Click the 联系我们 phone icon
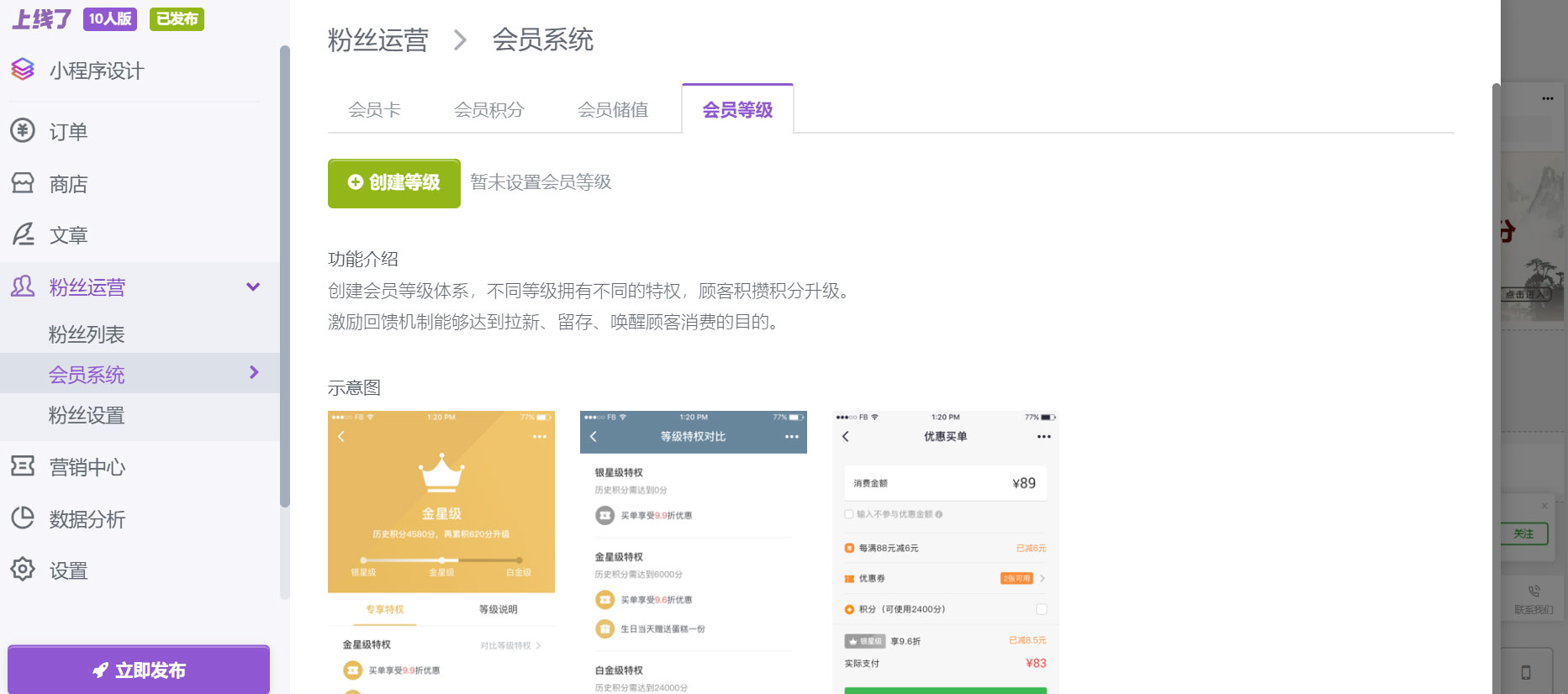 [x=1534, y=591]
